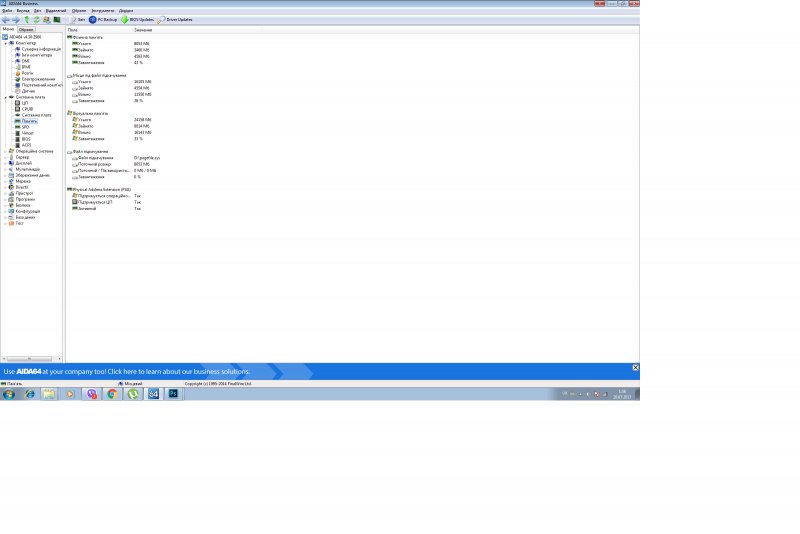The width and height of the screenshot is (800, 534).
Task: Click the AIDA64 taskbar icon
Action: click(153, 394)
